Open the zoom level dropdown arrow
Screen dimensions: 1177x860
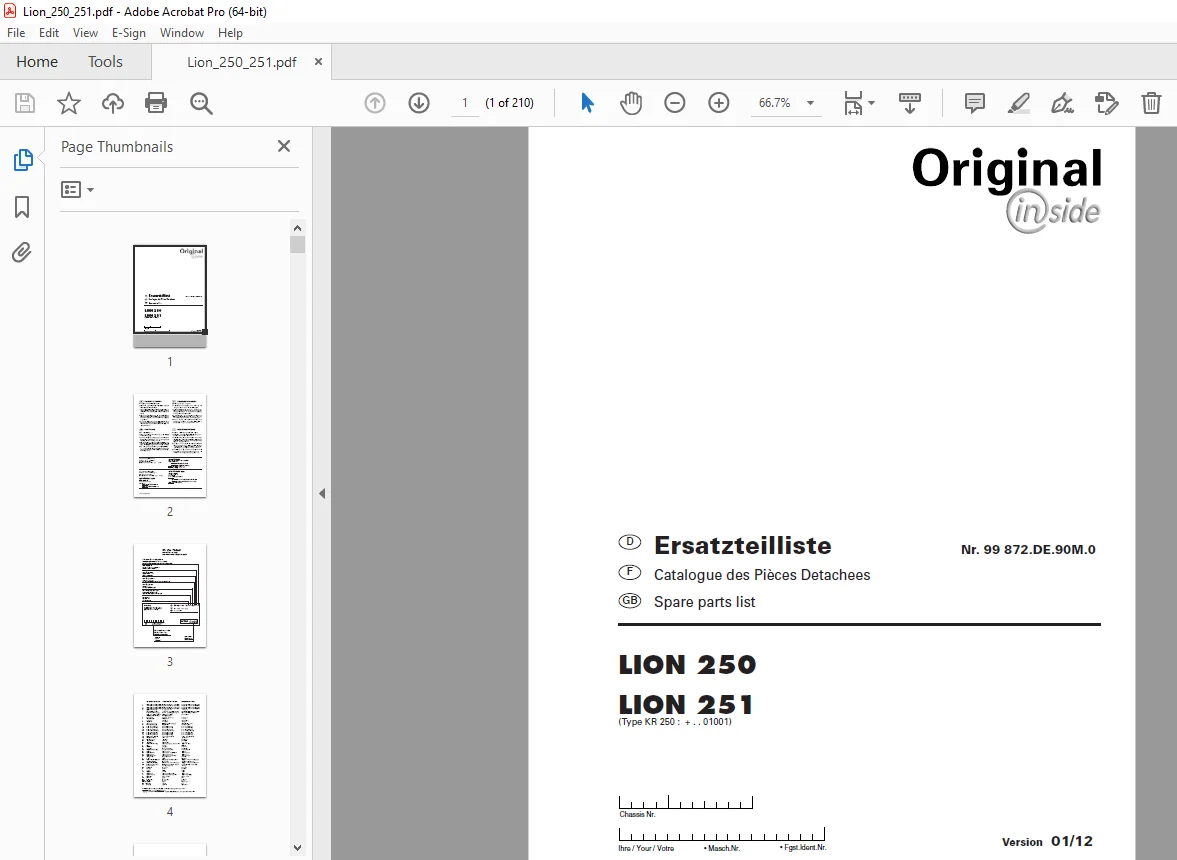coord(810,103)
